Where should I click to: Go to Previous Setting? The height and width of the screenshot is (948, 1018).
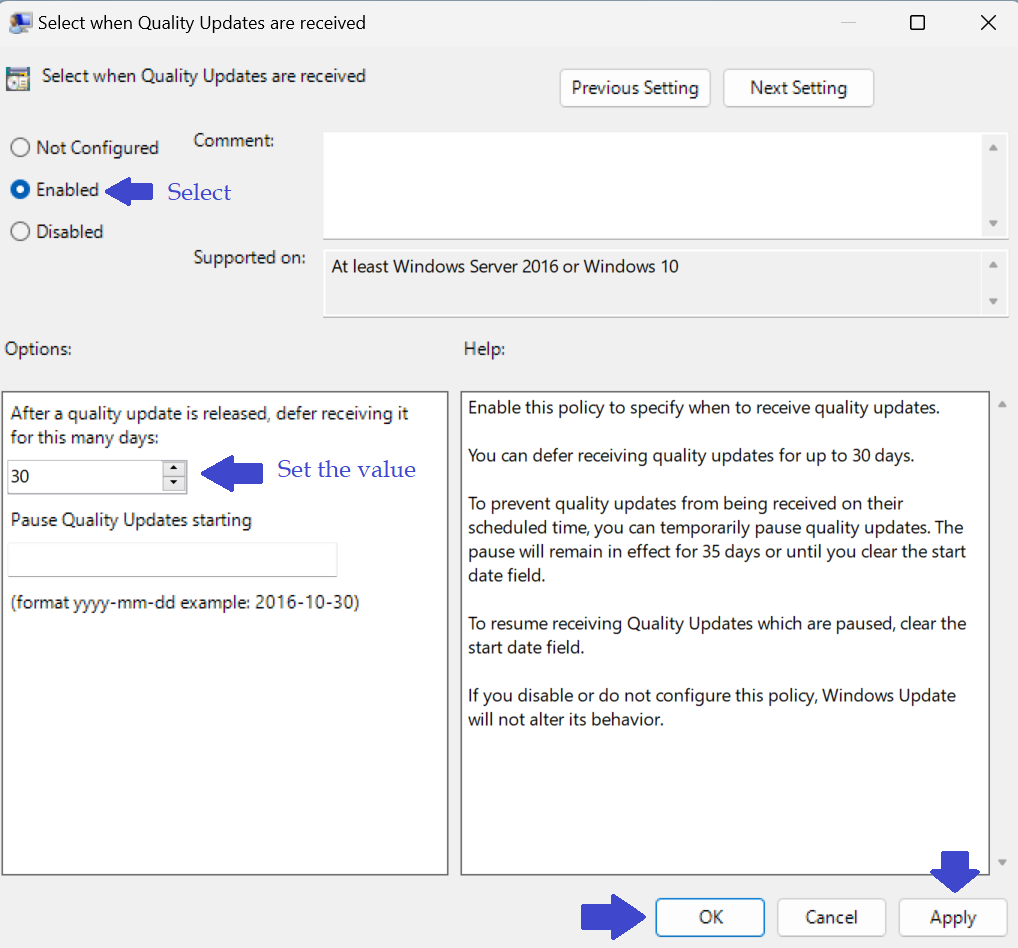(x=635, y=88)
